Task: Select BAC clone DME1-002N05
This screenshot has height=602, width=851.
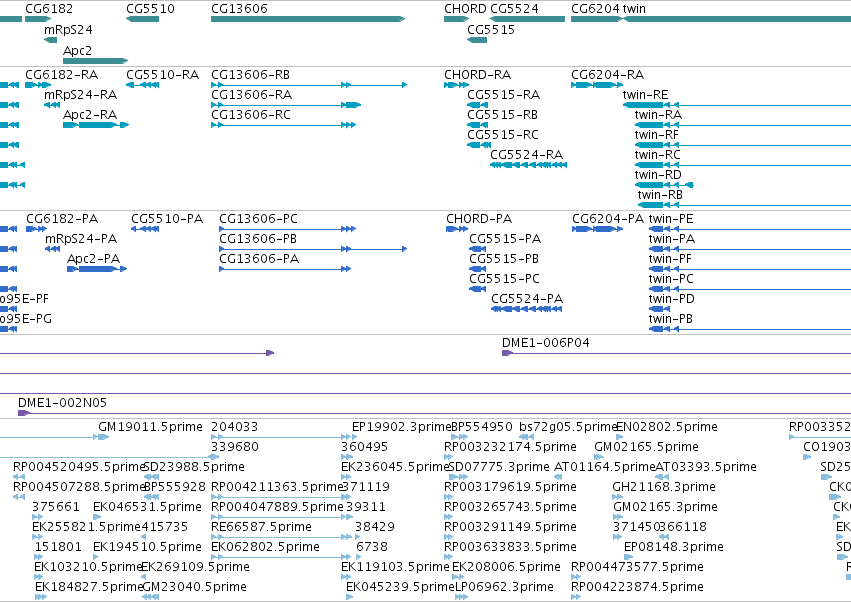Action: (x=434, y=413)
